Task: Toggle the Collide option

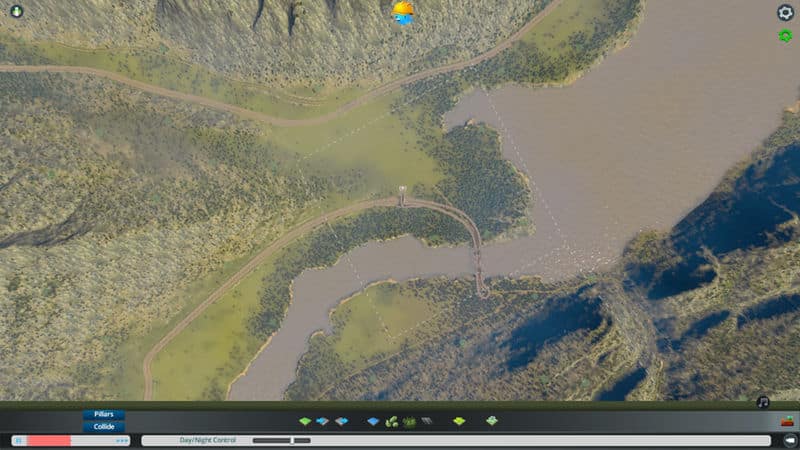Action: (x=104, y=427)
